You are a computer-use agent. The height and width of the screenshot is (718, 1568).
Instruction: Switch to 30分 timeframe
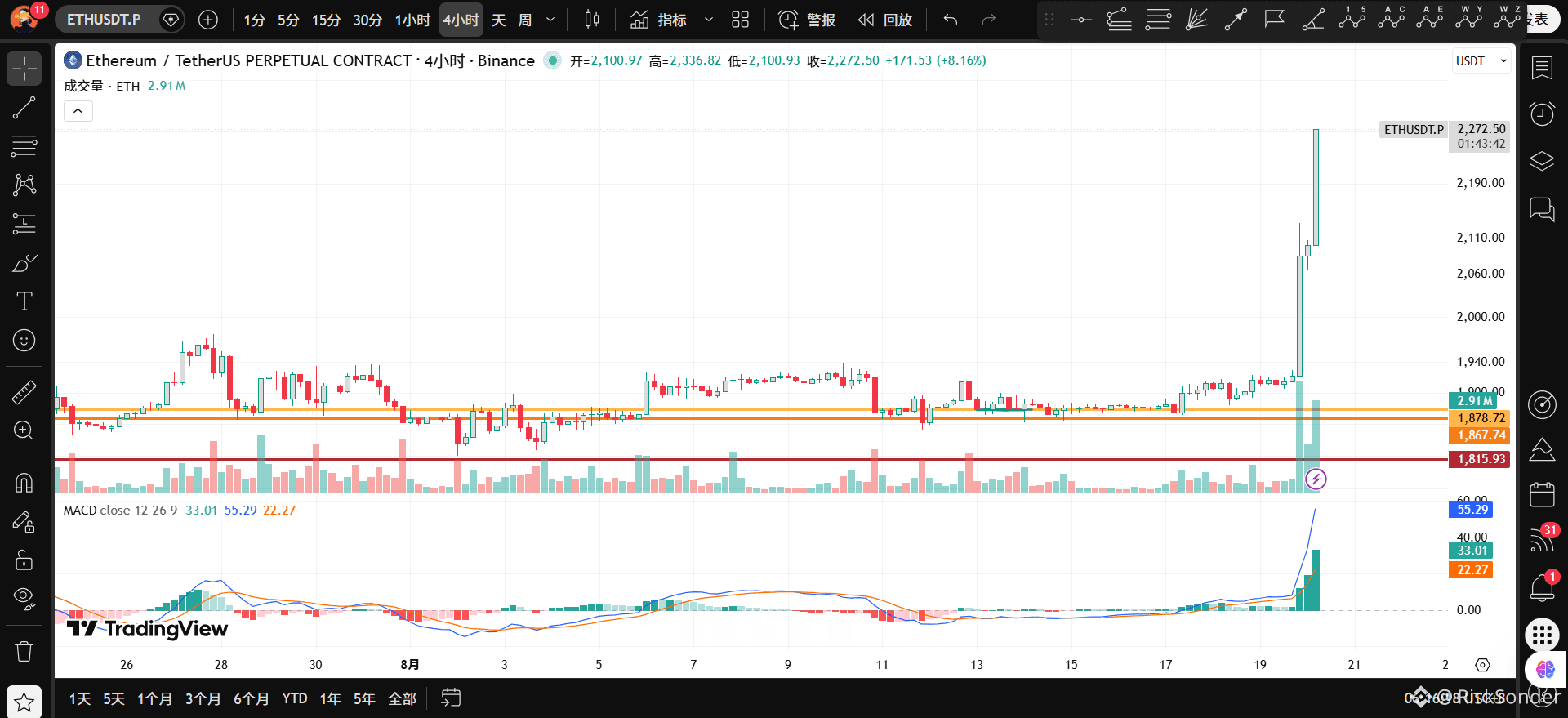pos(367,20)
